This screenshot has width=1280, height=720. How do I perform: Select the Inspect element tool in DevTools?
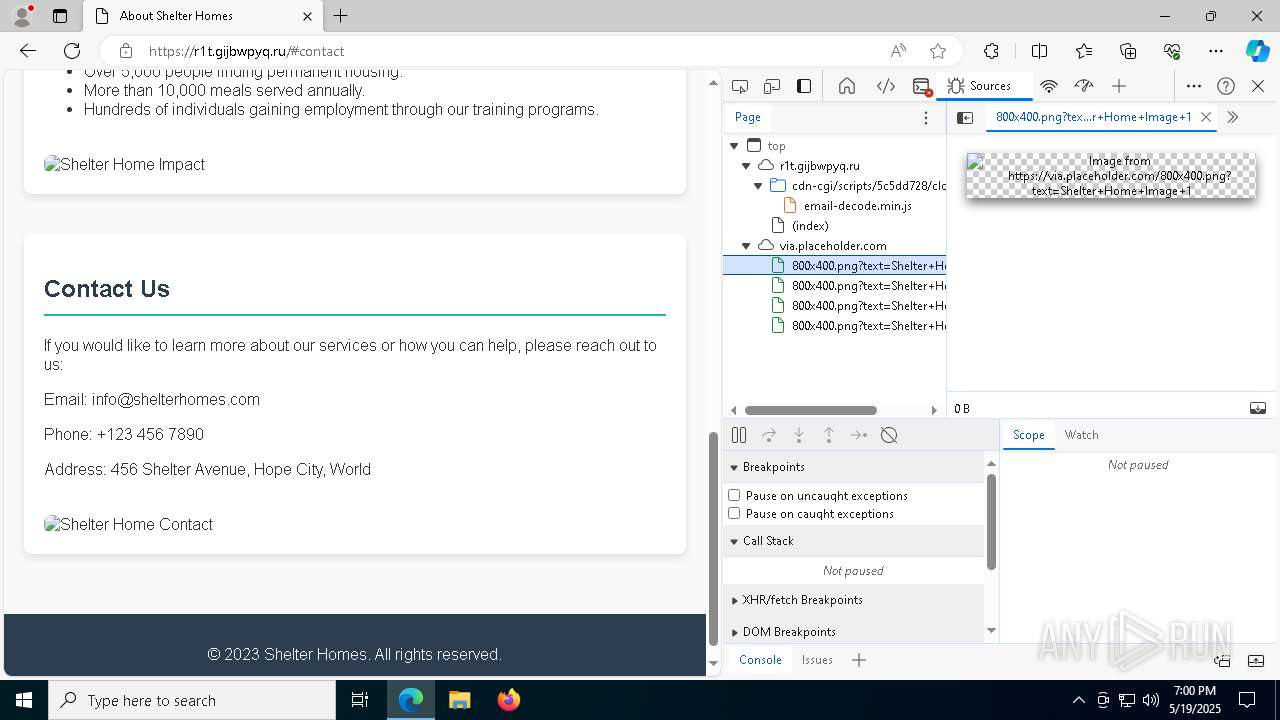click(x=740, y=86)
